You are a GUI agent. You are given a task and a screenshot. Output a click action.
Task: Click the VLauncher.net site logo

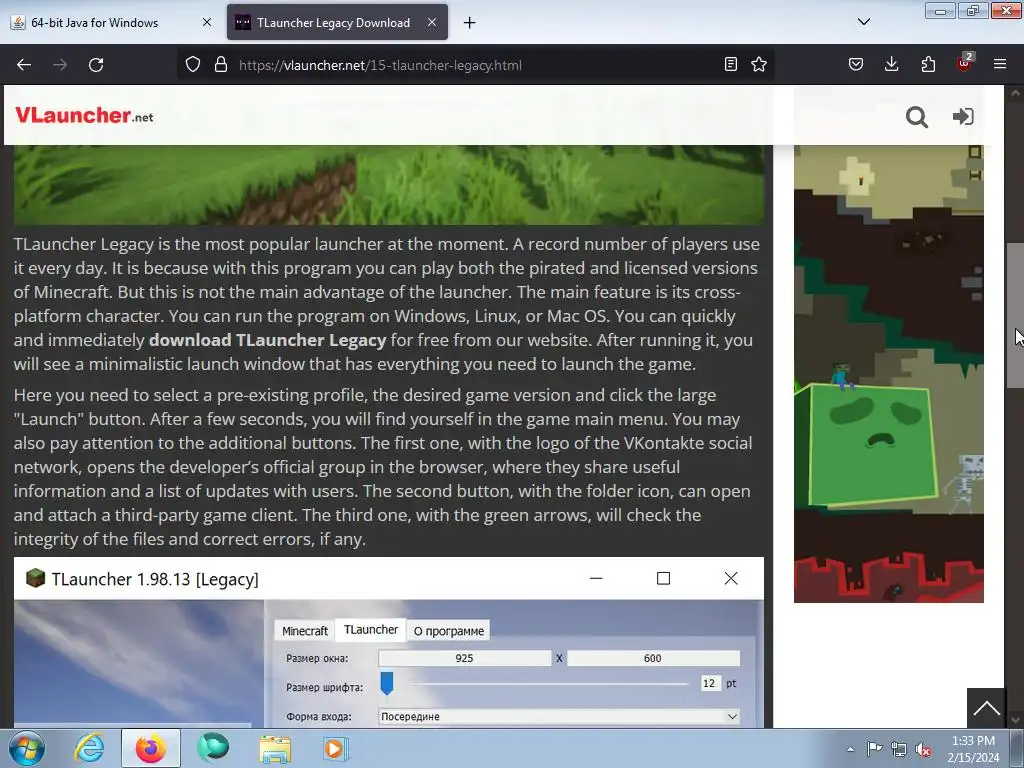[84, 116]
